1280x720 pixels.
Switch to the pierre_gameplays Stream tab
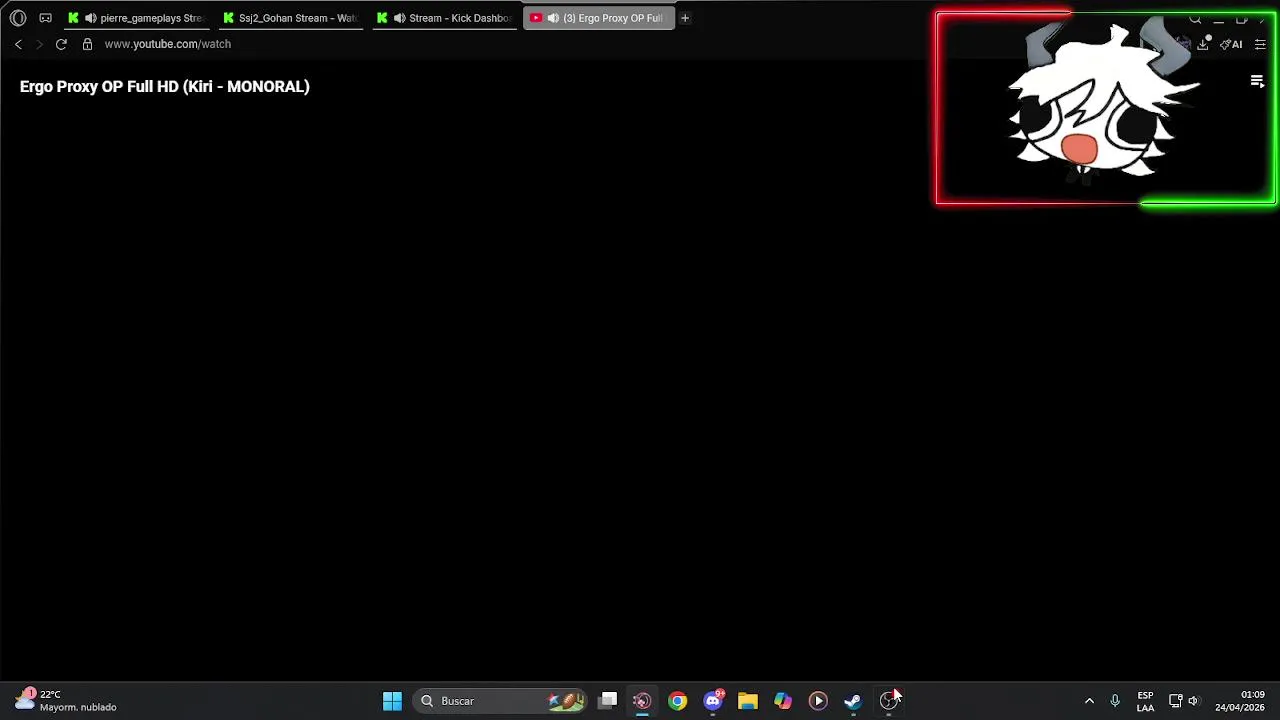(x=135, y=18)
